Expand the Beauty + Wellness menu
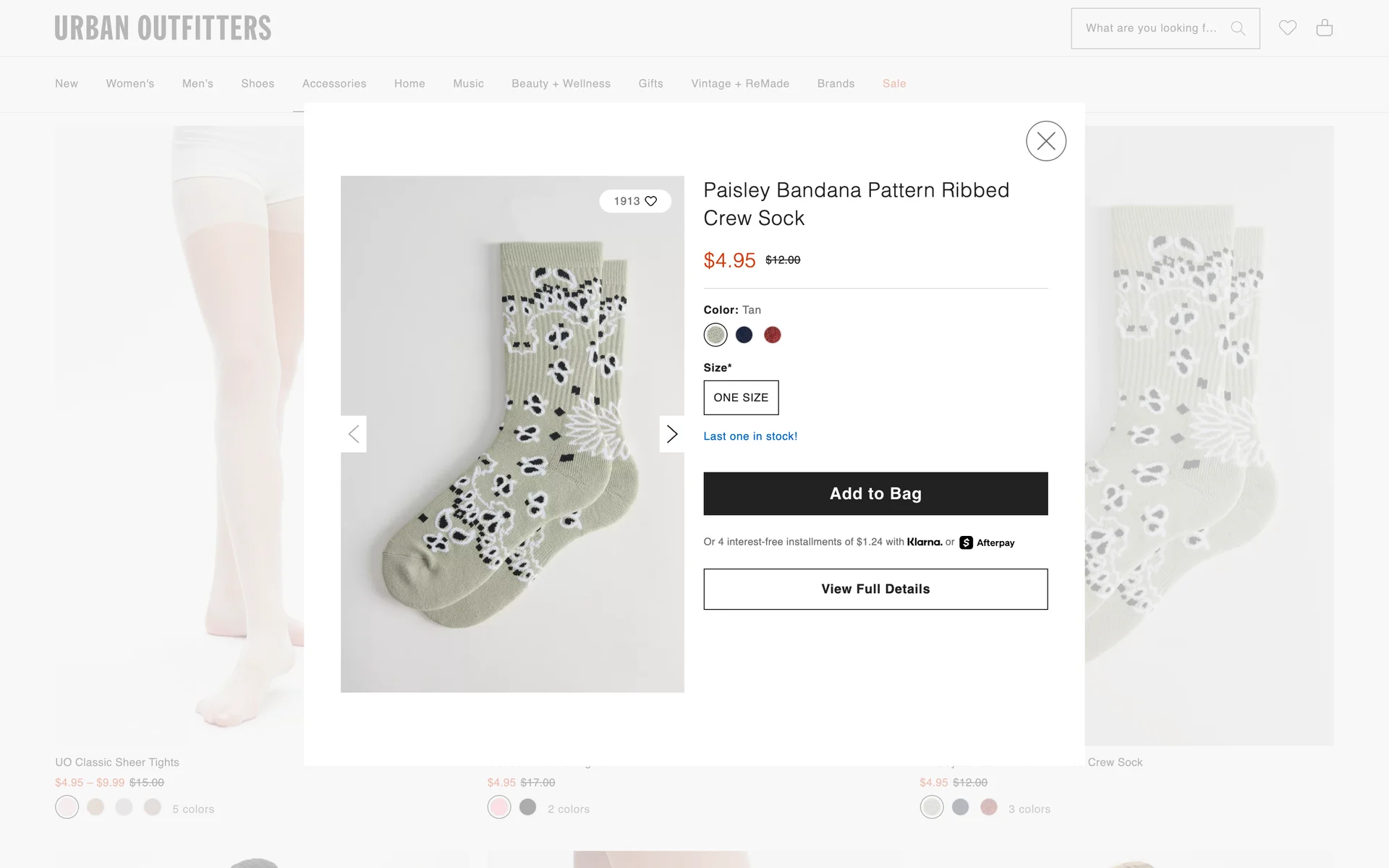 [561, 84]
